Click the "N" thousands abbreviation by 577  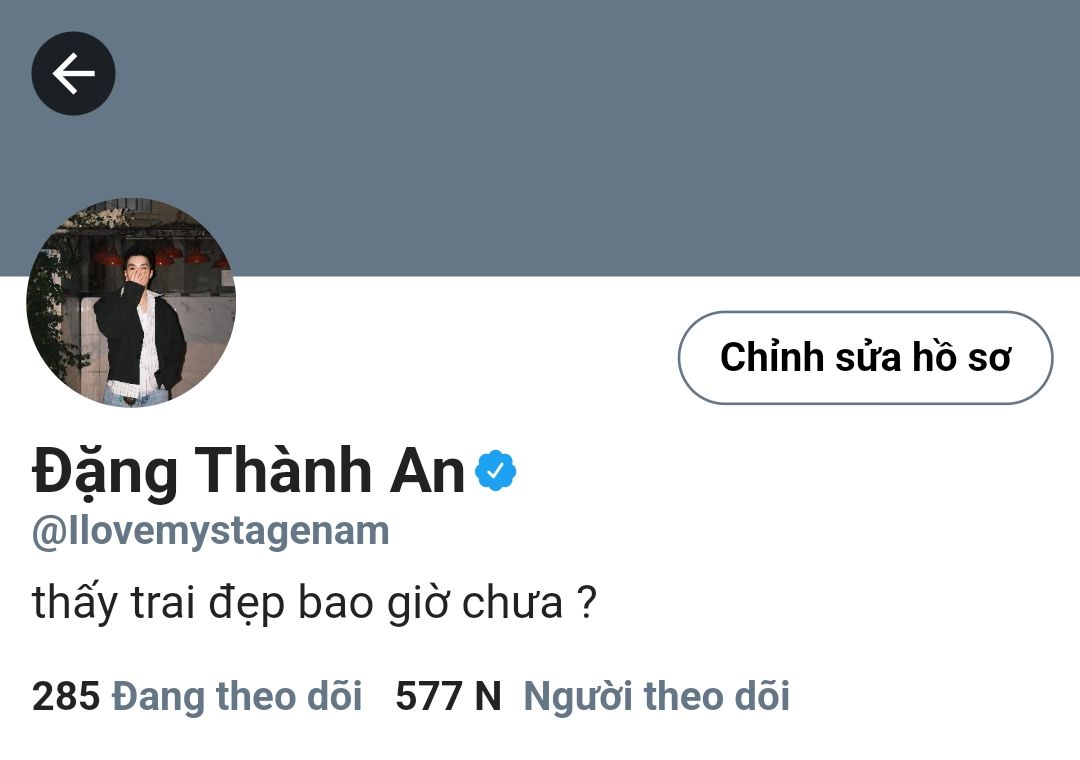(x=488, y=696)
